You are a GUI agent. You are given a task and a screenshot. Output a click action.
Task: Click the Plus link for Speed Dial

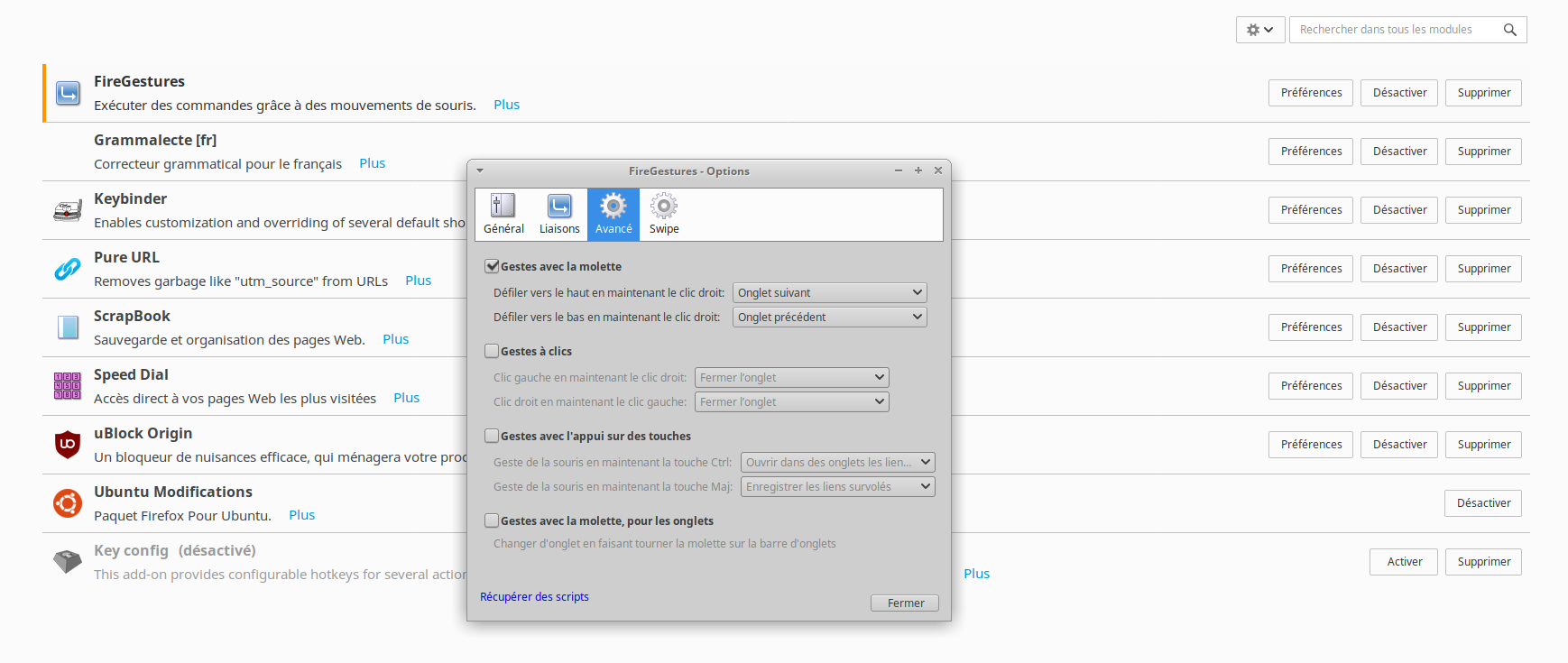(x=406, y=398)
